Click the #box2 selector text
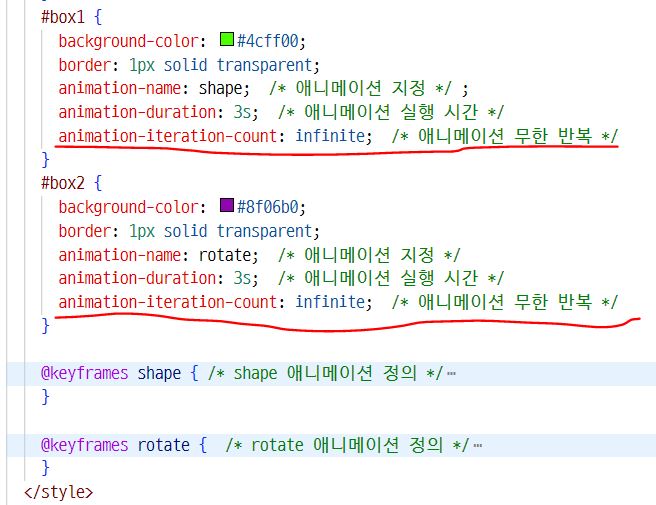The image size is (656, 505). pos(63,183)
